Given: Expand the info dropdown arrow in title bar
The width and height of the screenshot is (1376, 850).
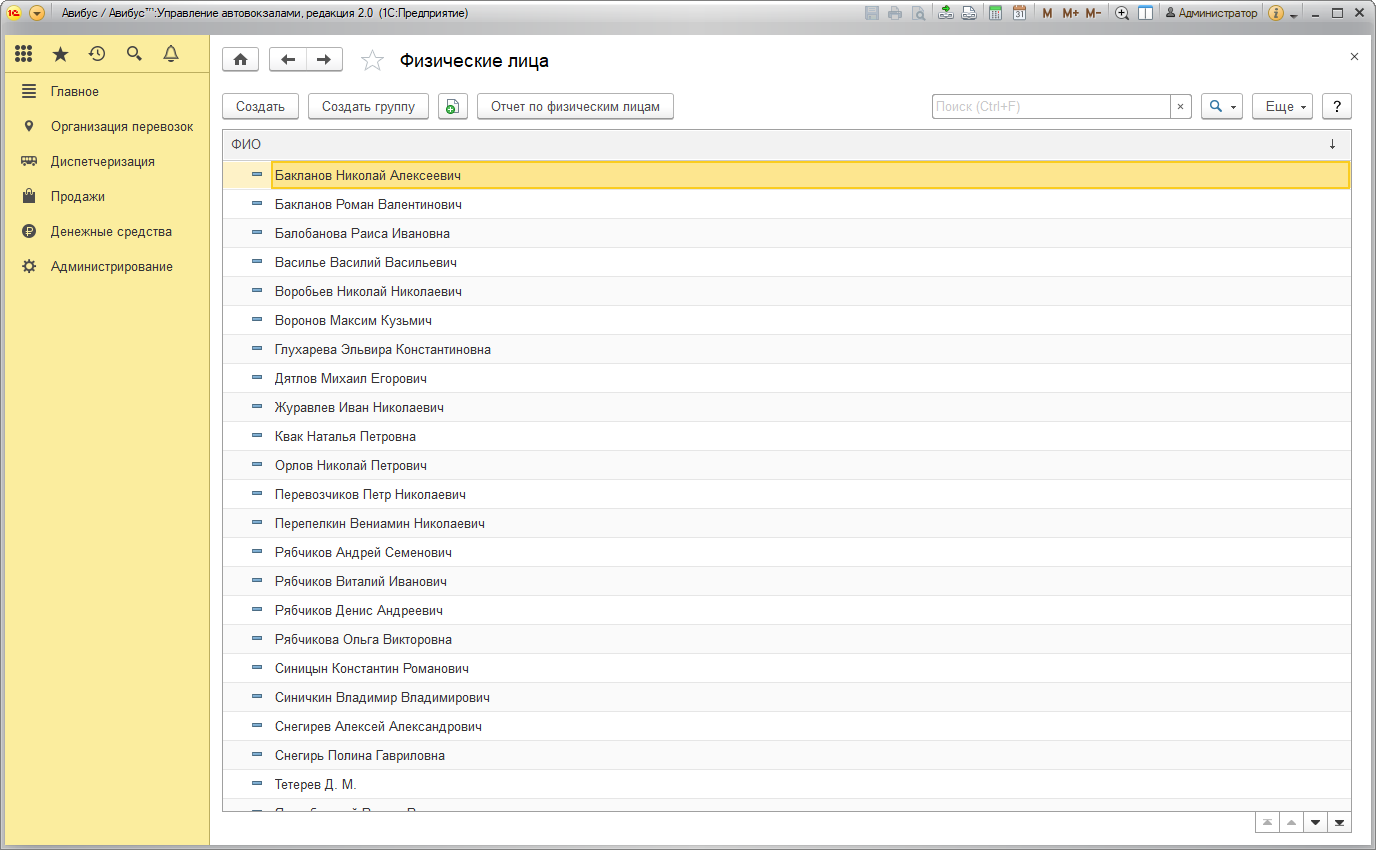Looking at the screenshot, I should [1293, 15].
